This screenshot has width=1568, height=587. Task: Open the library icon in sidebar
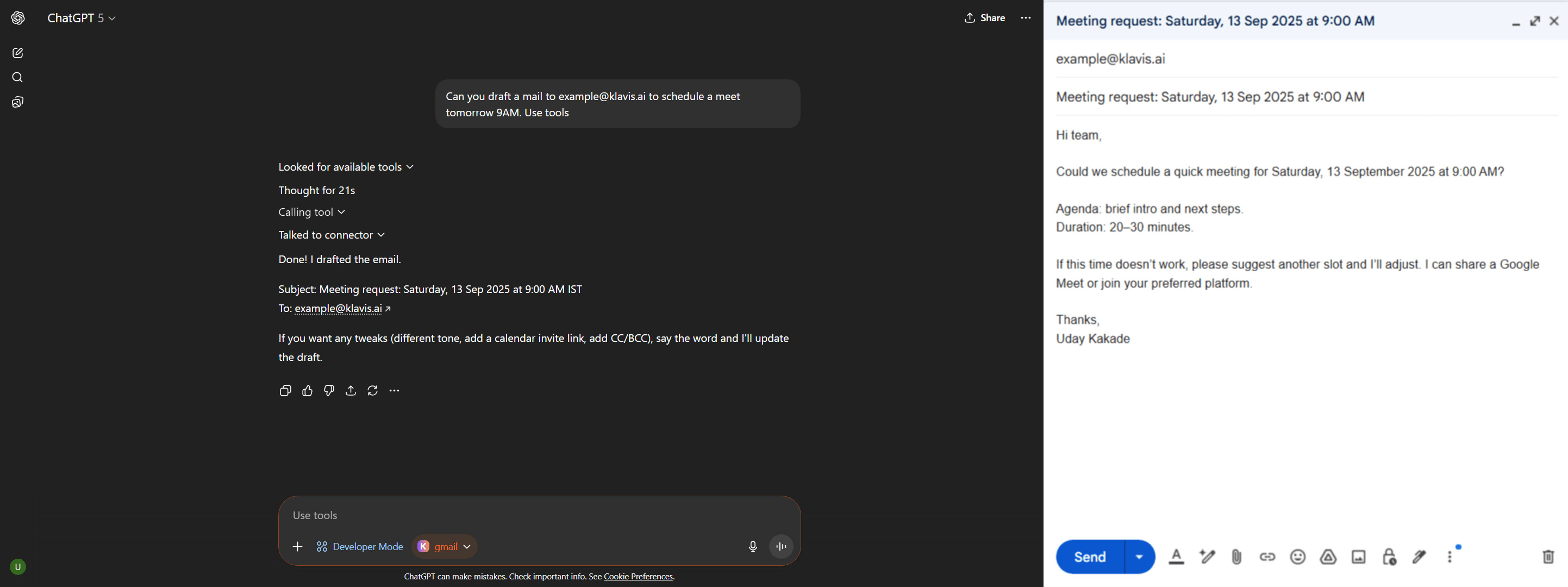tap(17, 102)
